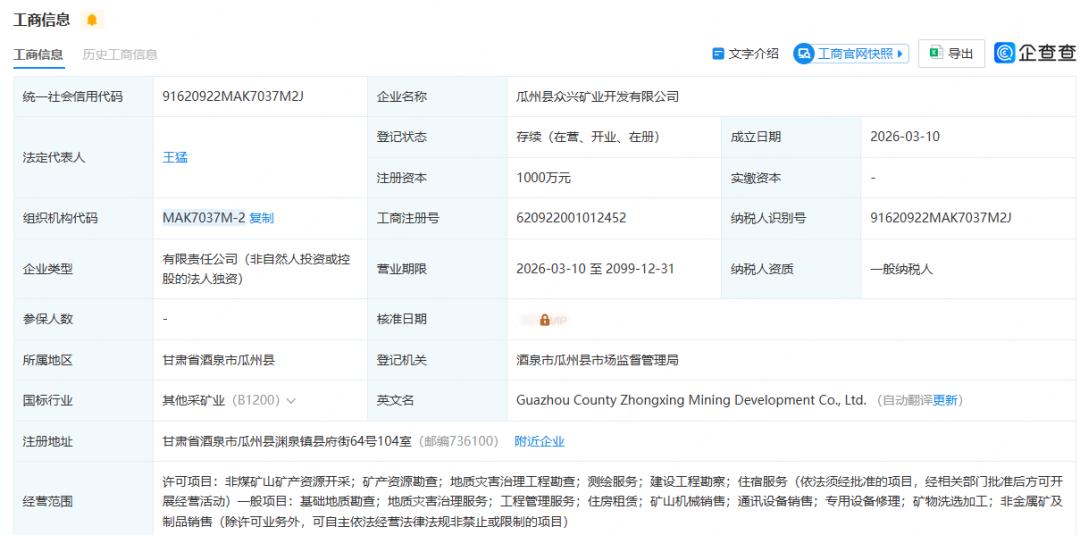The width and height of the screenshot is (1080, 535).
Task: Click 更新 beside the English name
Action: [x=944, y=401]
